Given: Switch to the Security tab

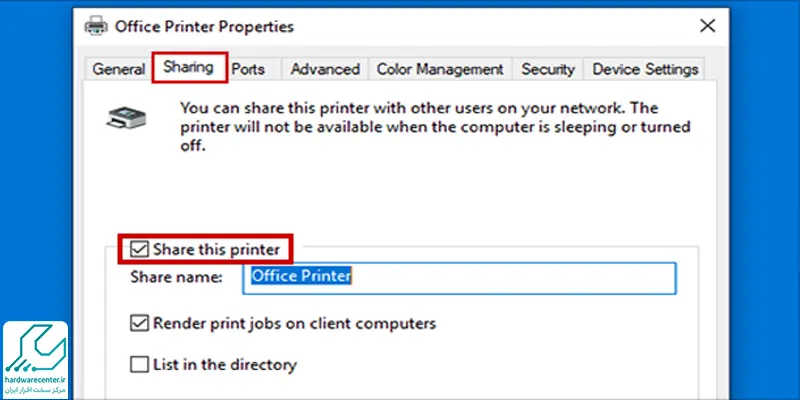Looking at the screenshot, I should click(x=548, y=69).
